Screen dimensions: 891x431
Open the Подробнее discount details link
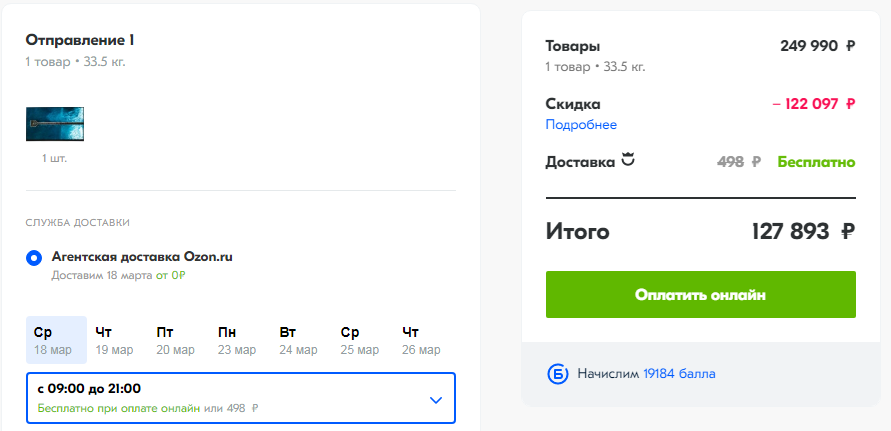pyautogui.click(x=581, y=125)
